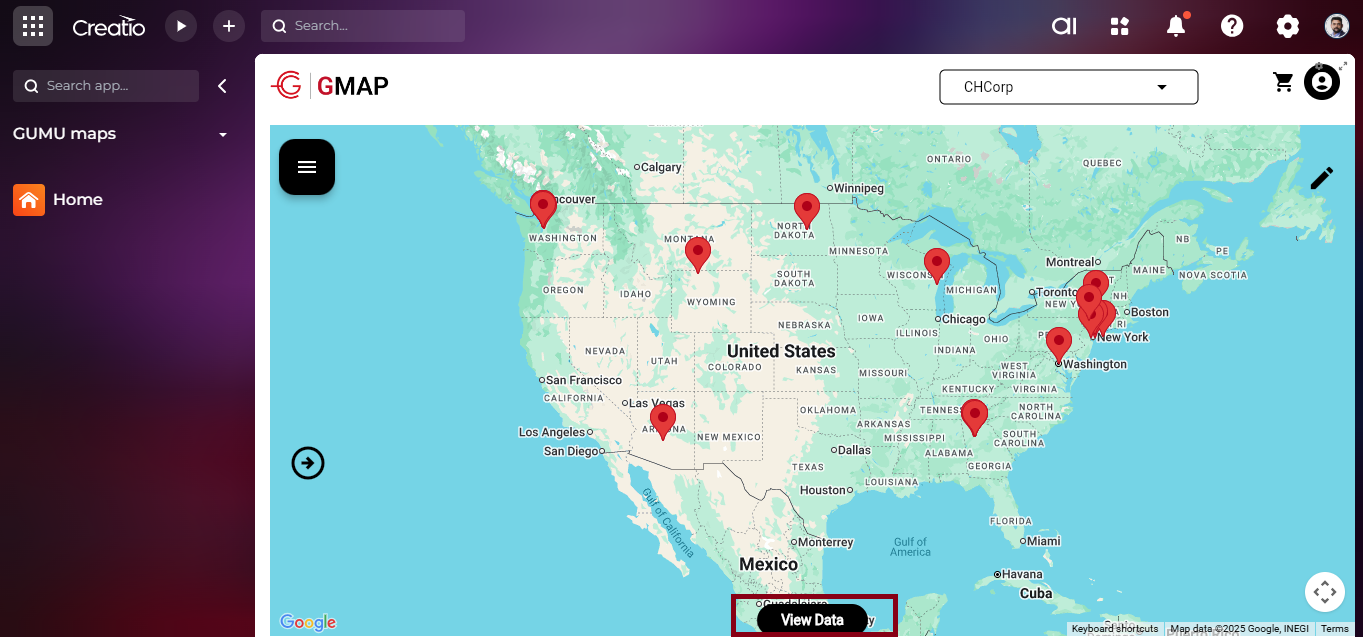Click the Houston city label

pos(823,490)
